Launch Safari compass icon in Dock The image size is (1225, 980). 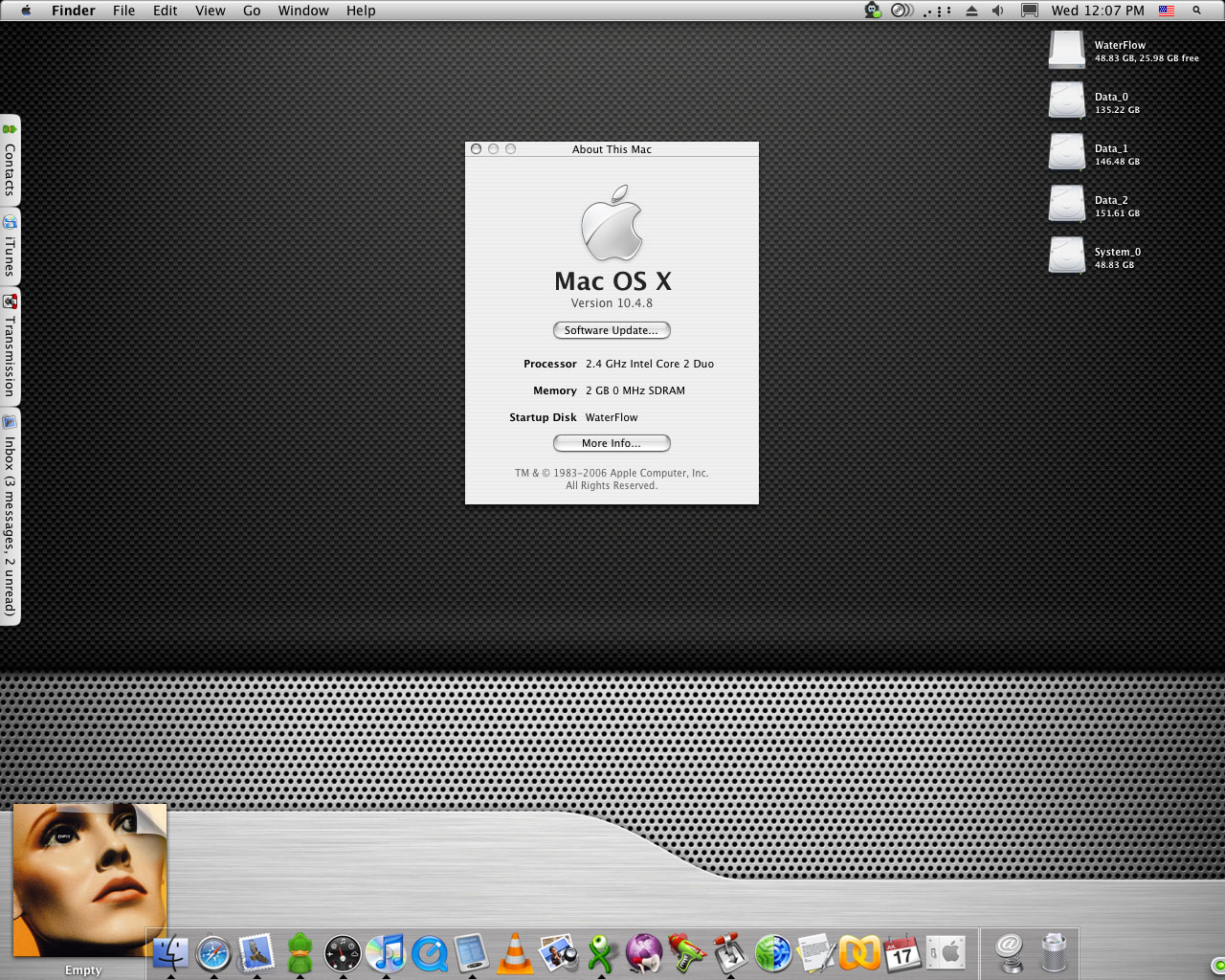[213, 953]
